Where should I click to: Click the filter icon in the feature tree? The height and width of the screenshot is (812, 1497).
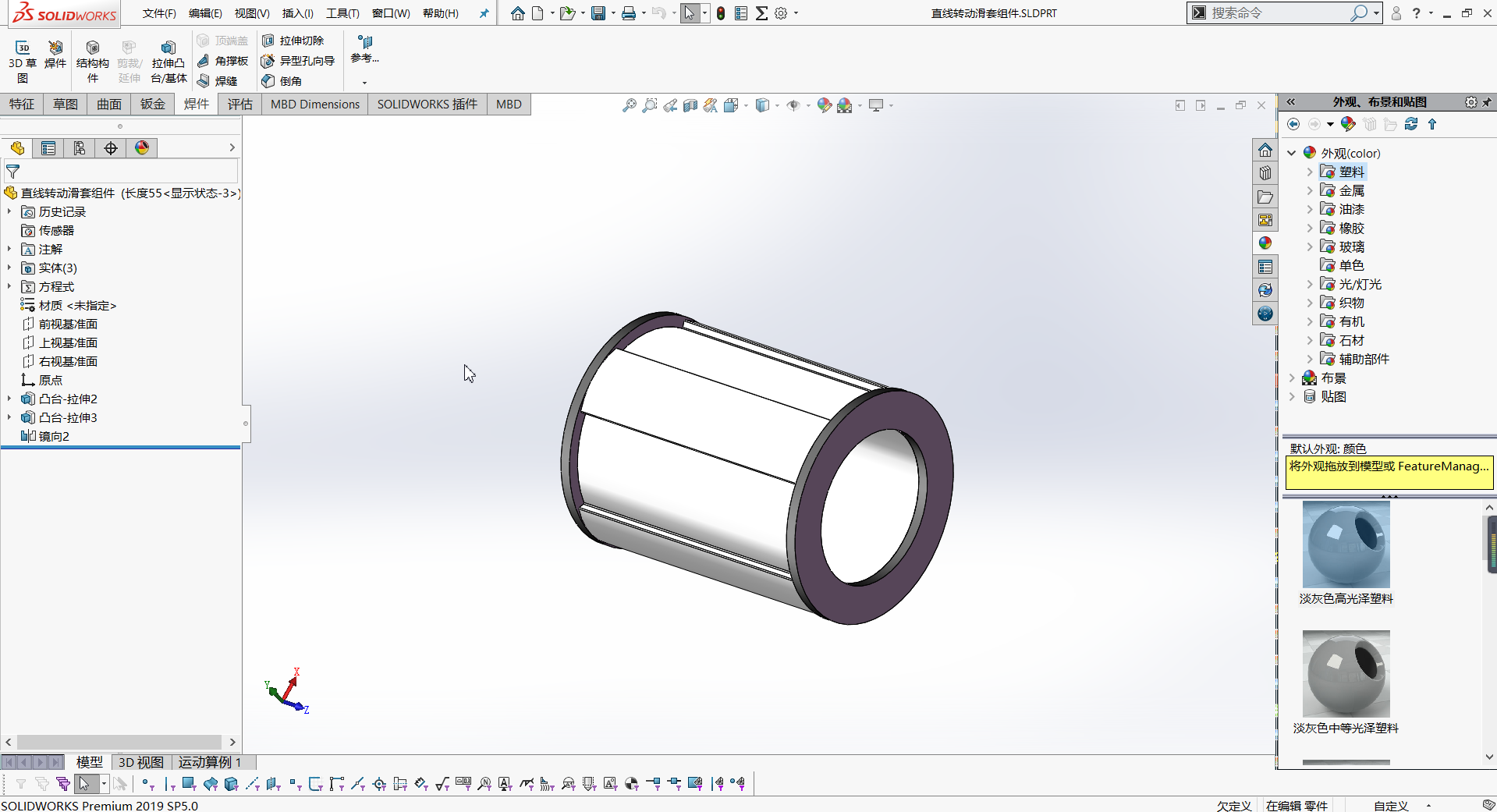pos(13,172)
